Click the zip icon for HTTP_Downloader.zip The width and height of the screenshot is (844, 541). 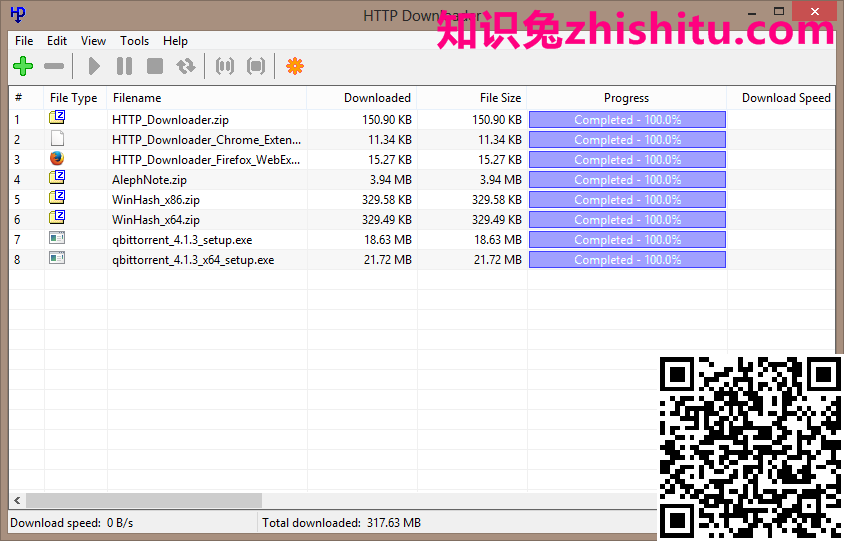pyautogui.click(x=57, y=117)
